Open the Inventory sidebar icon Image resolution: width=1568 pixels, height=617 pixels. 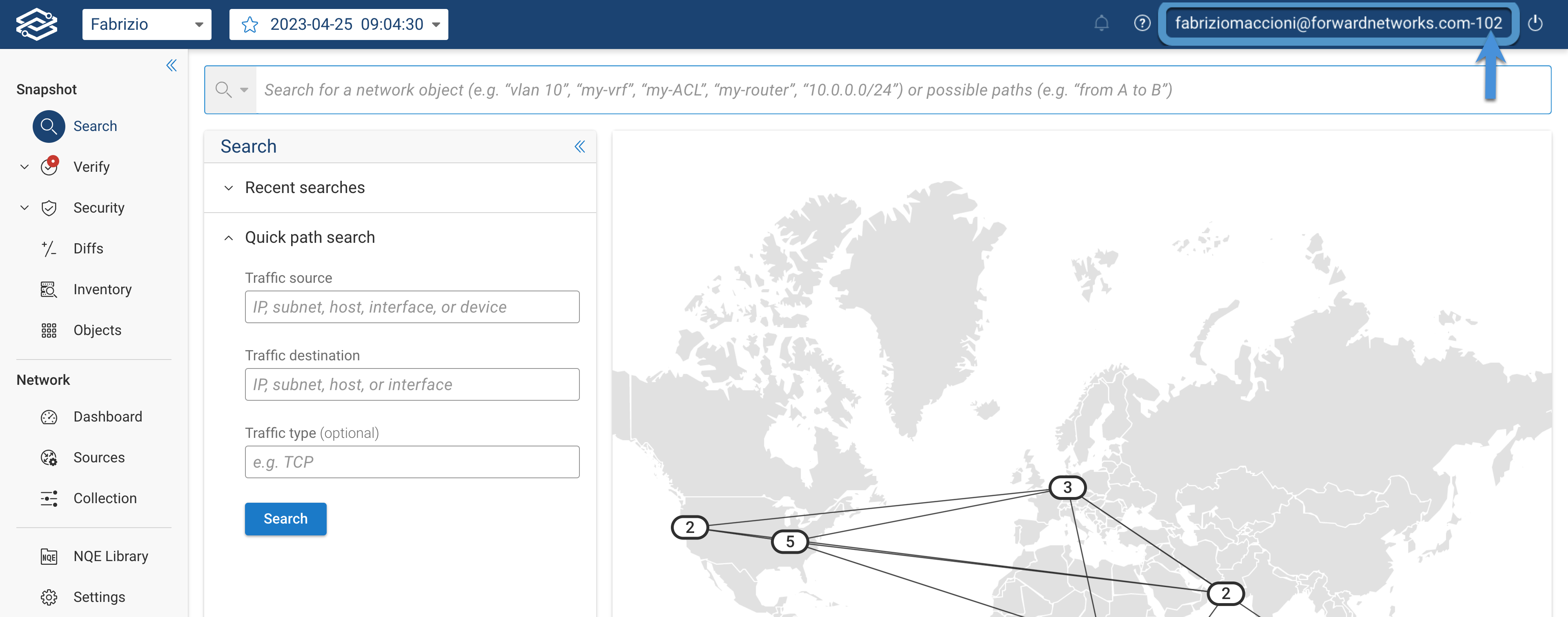[49, 290]
